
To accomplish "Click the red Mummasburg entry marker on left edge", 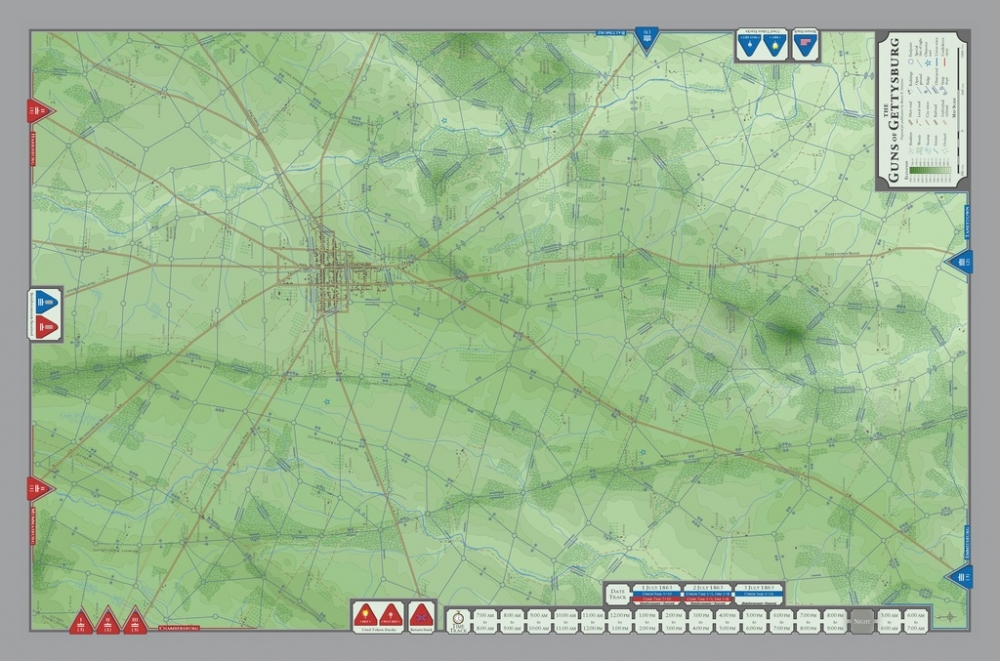I will tap(40, 489).
